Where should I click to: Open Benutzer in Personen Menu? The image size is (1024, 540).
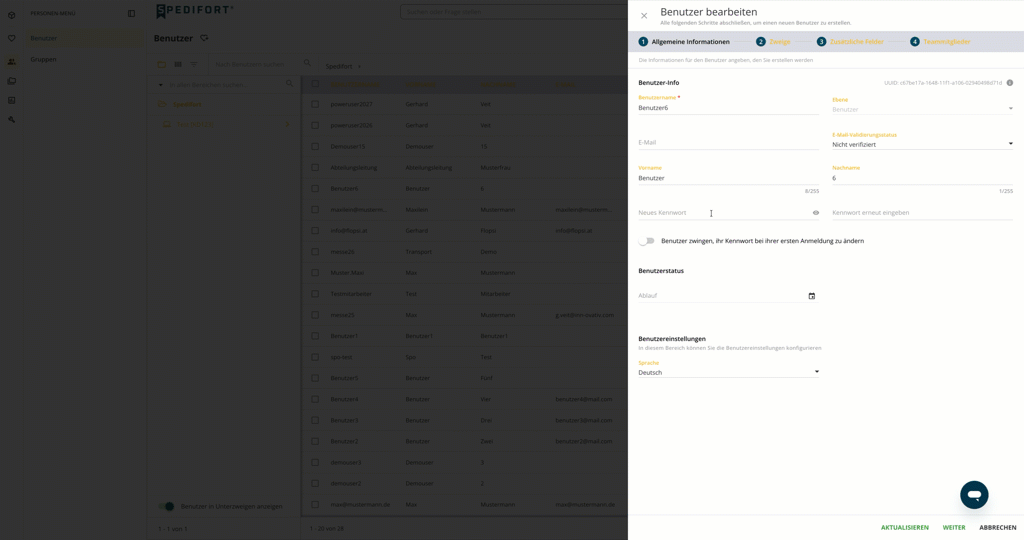coord(84,39)
